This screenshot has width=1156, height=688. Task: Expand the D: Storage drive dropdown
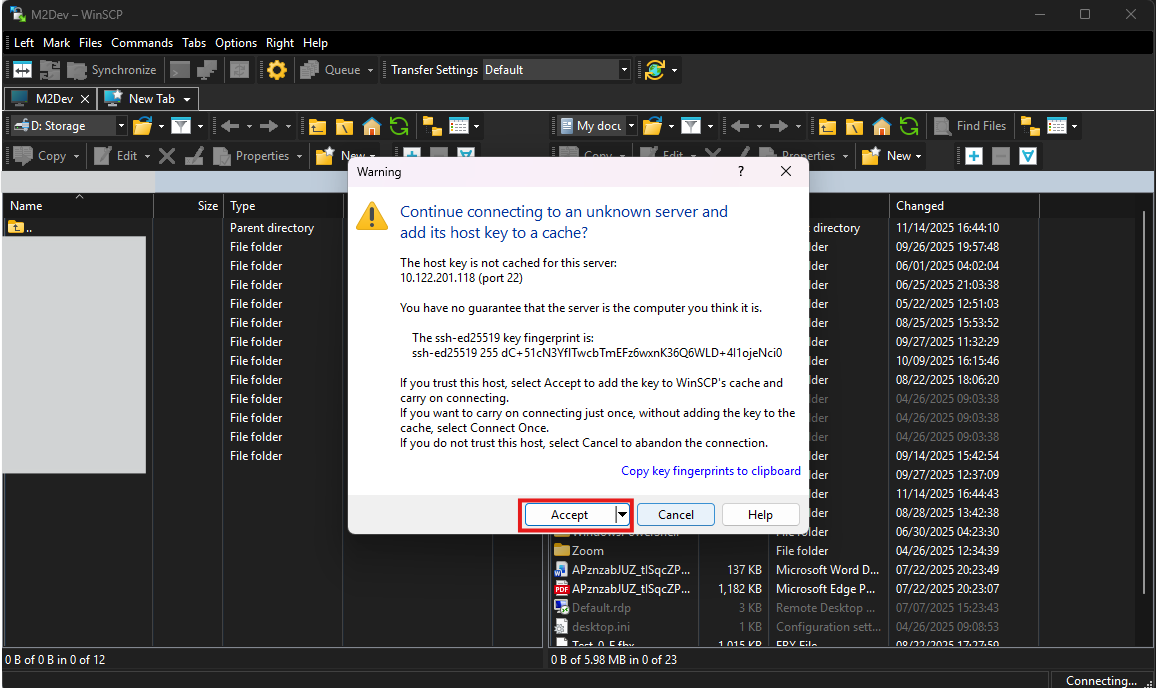click(x=121, y=126)
